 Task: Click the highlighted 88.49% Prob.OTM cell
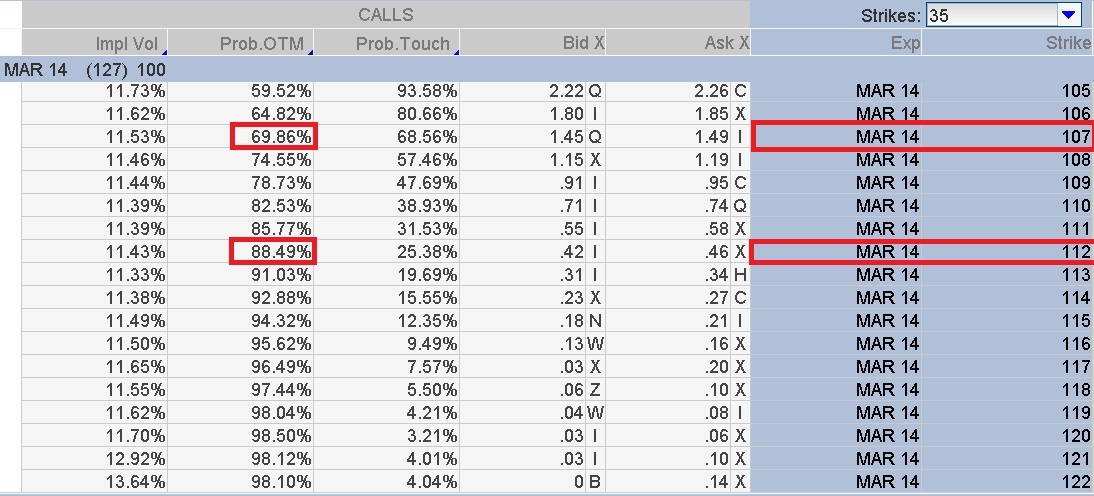(x=274, y=251)
